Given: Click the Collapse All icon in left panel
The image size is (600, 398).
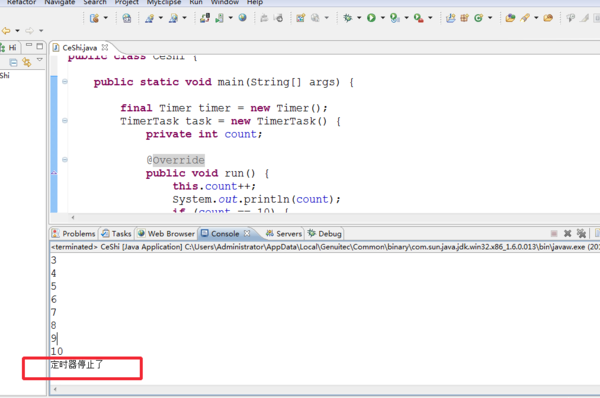Looking at the screenshot, I should 13,62.
